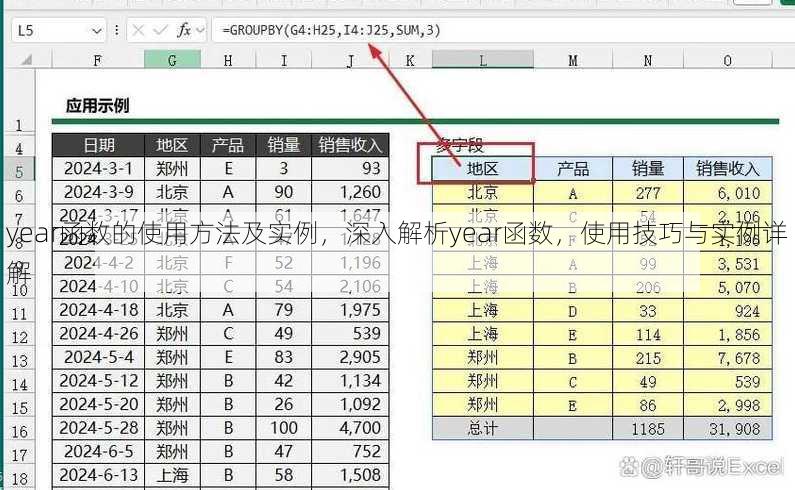This screenshot has height=490, width=795.
Task: Click the GROUPBY formula in formula bar
Action: [331, 30]
